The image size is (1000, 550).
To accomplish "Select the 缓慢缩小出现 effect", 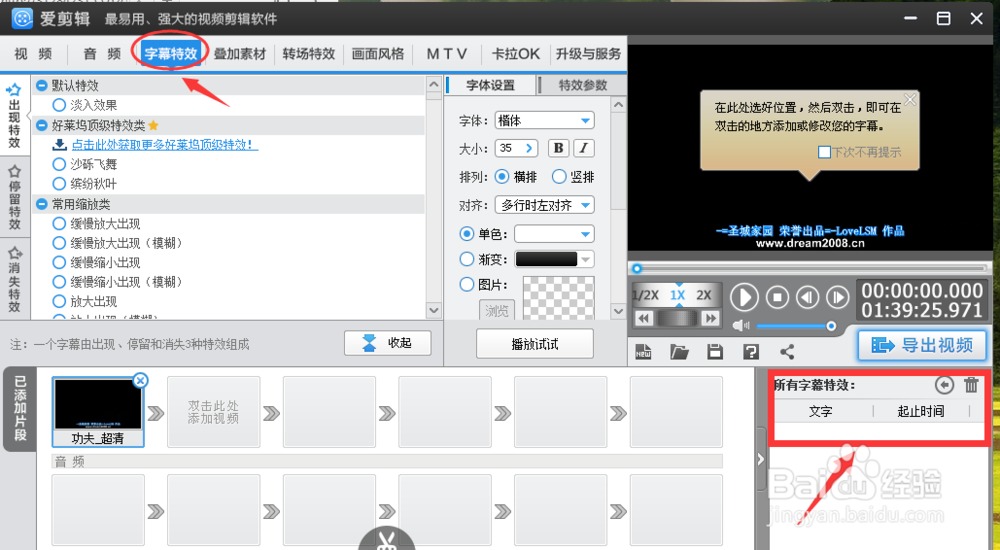I will [59, 262].
